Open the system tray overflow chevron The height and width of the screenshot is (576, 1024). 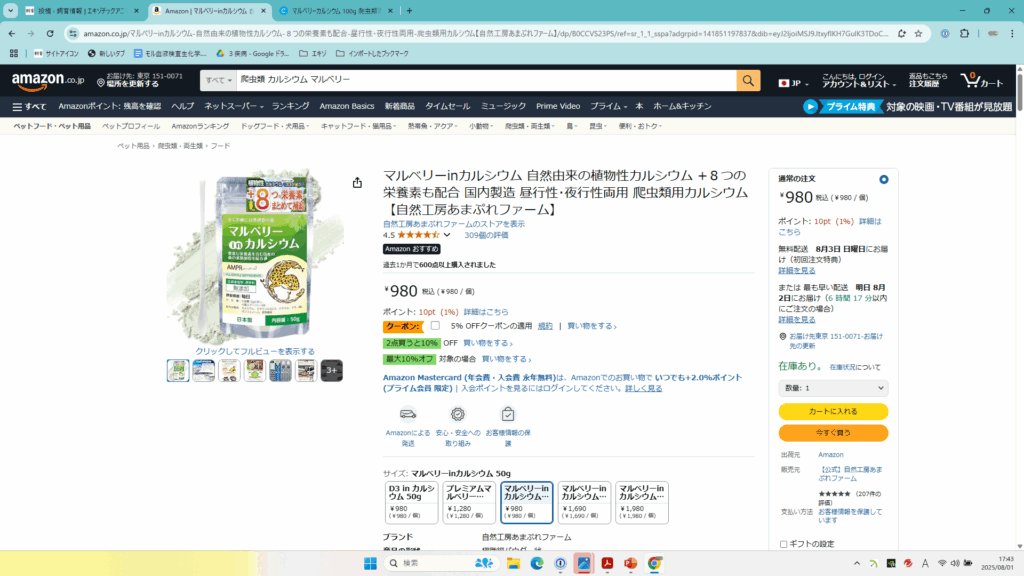(x=856, y=564)
